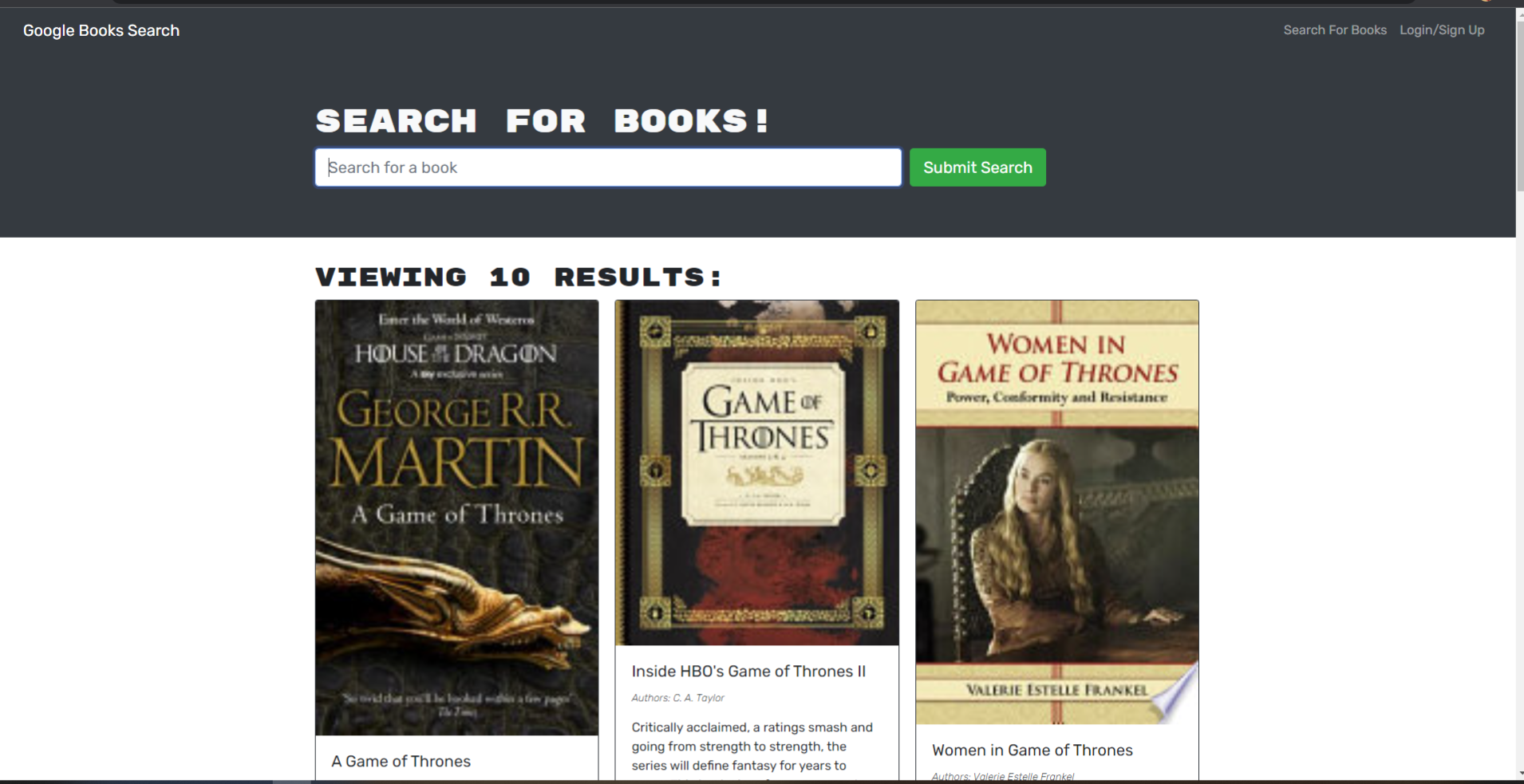
Task: Select the Women in Game of Thrones cover
Action: point(1057,512)
